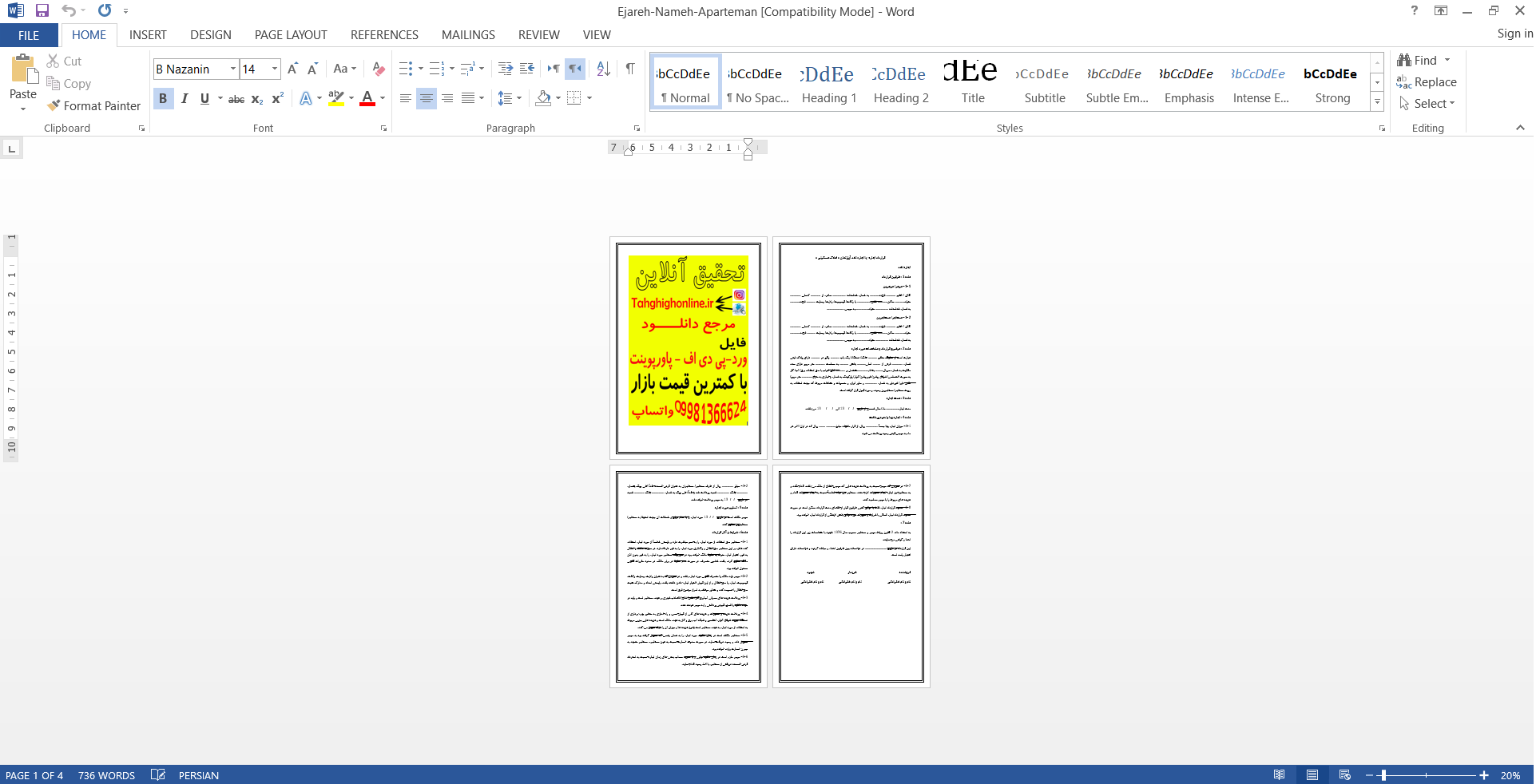The width and height of the screenshot is (1540, 784).
Task: Decrease font size with Shrink Font
Action: tap(312, 69)
